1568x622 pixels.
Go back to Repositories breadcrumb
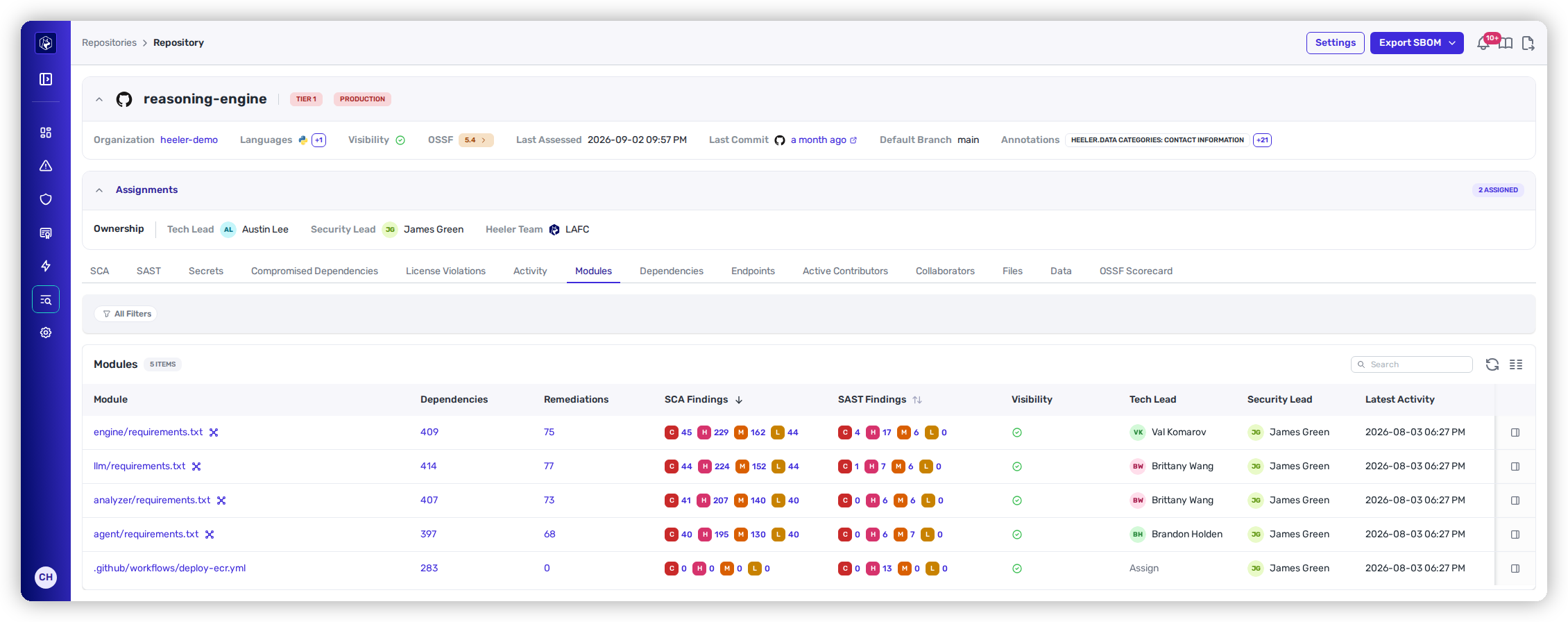[x=109, y=43]
